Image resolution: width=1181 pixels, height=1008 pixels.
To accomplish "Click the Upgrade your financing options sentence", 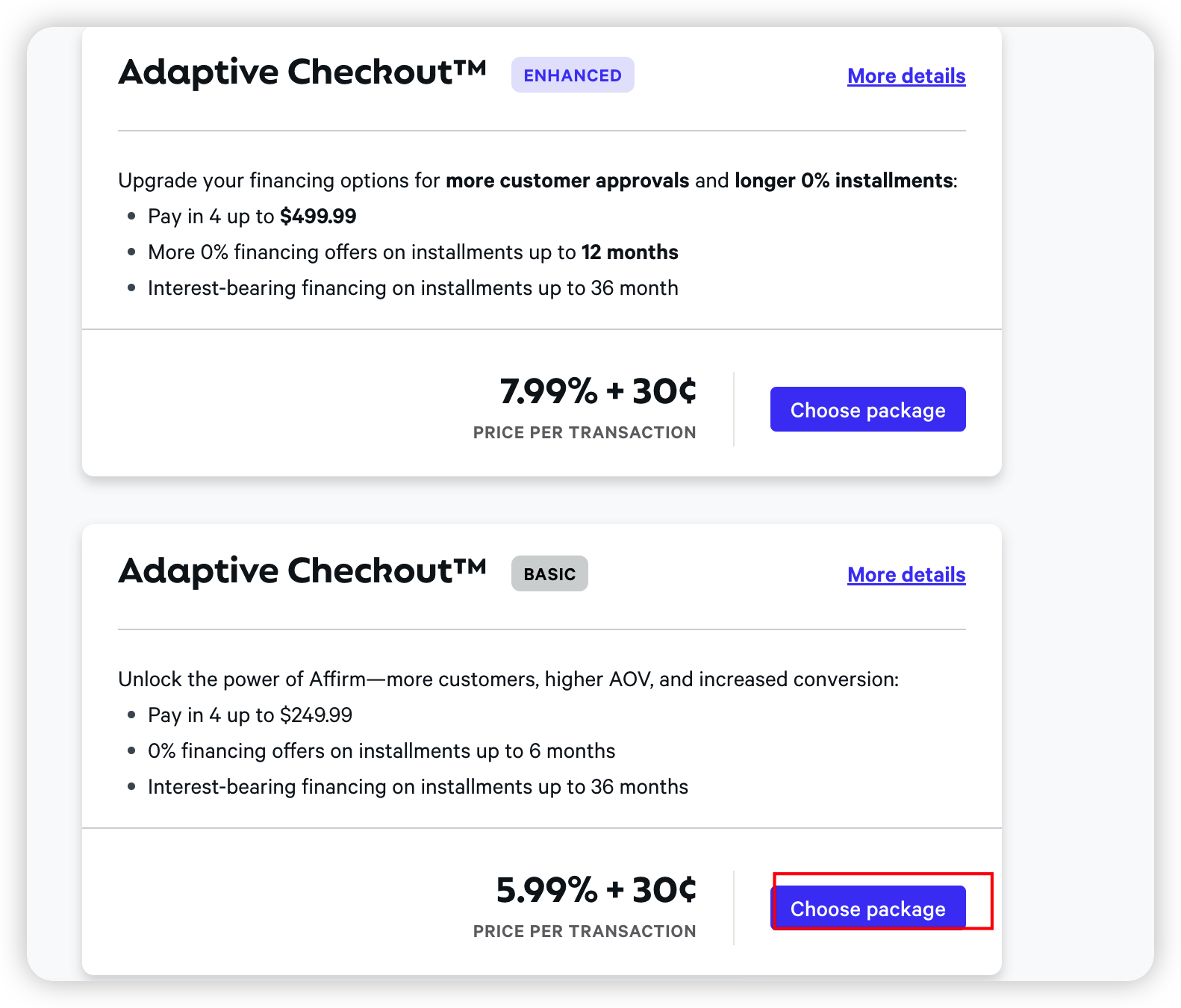I will [x=537, y=181].
